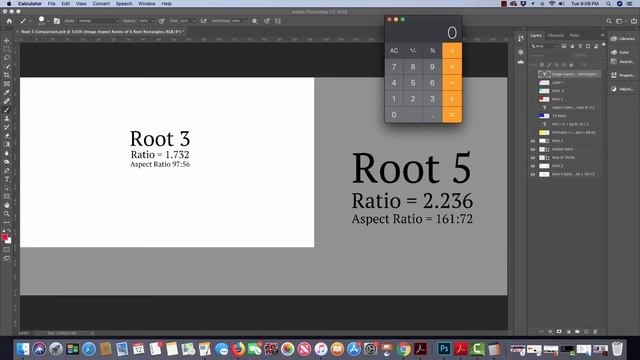This screenshot has height=360, width=640.
Task: Select the Quick Selection tool
Action: click(7, 66)
